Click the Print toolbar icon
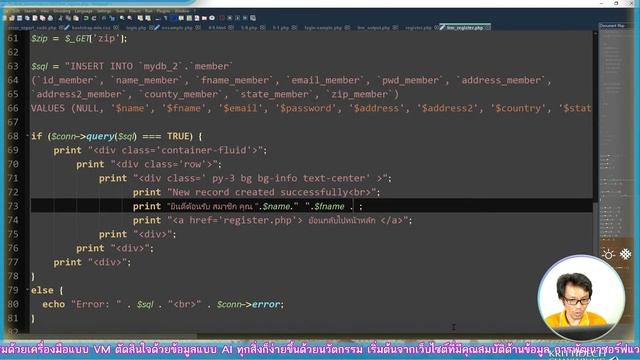The width and height of the screenshot is (640, 360). coord(50,18)
